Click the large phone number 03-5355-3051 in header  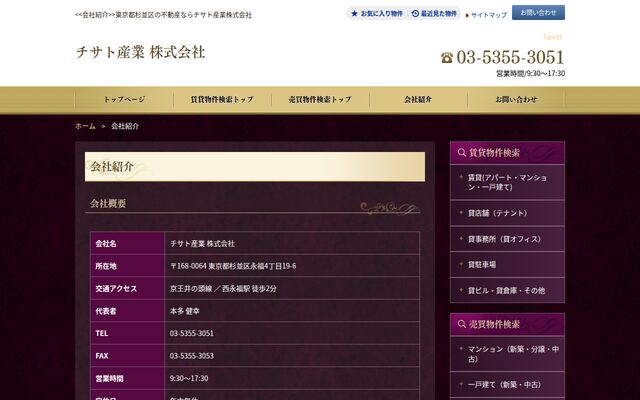[x=510, y=57]
